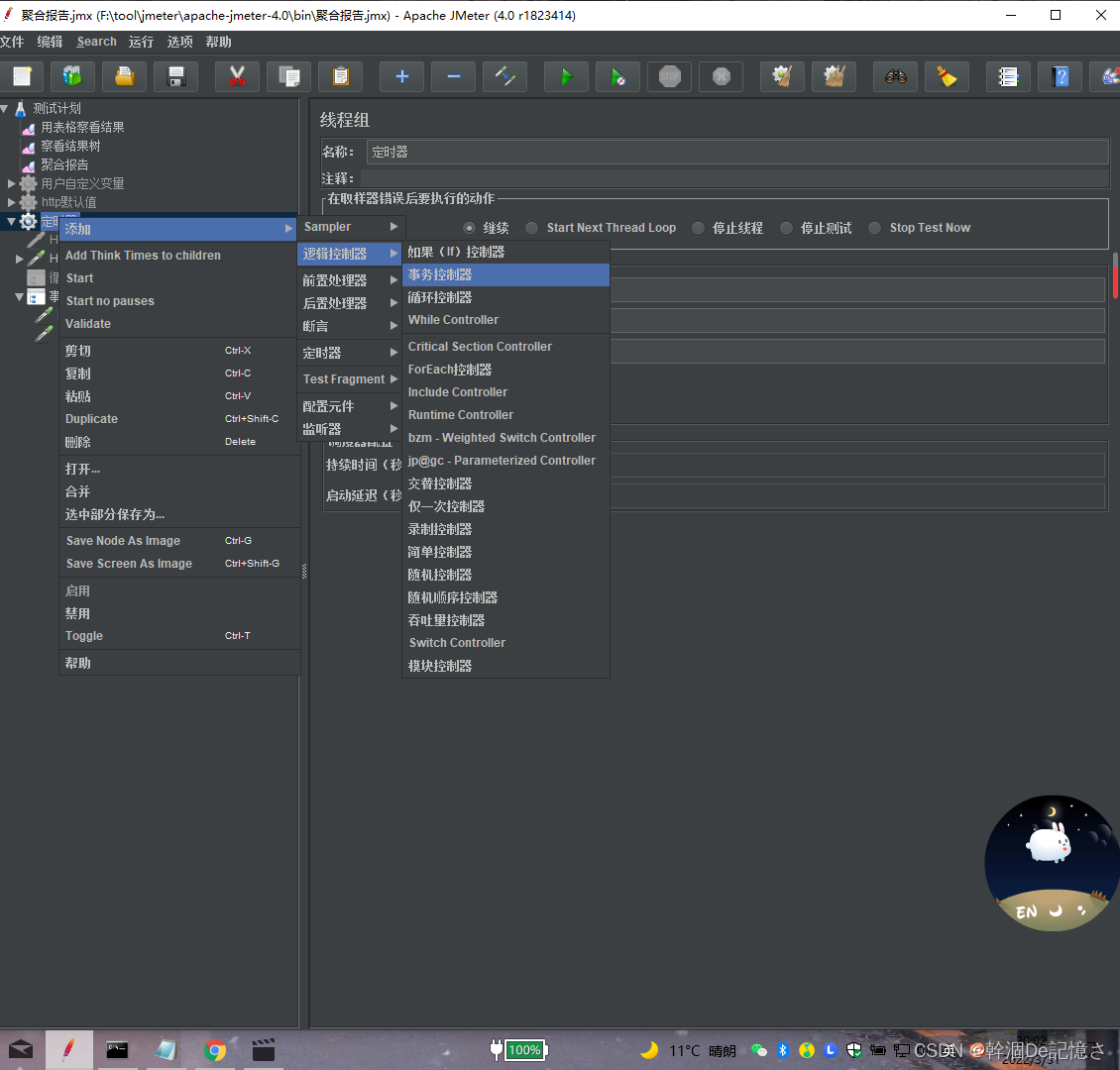This screenshot has height=1070, width=1120.
Task: Select the 继续 radio button
Action: [x=469, y=229]
